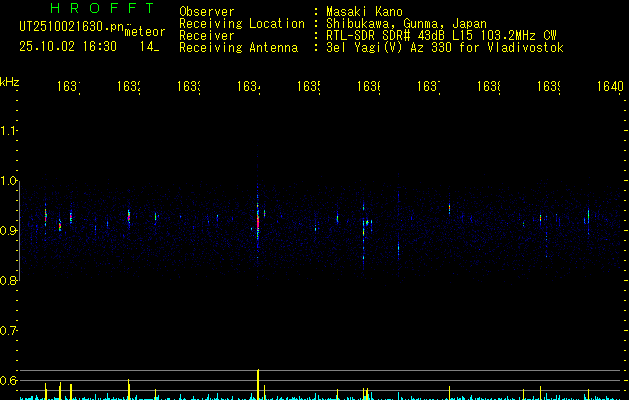Click the tallest yellow intensity spike near 1634
The height and width of the screenshot is (400, 629).
point(258,384)
